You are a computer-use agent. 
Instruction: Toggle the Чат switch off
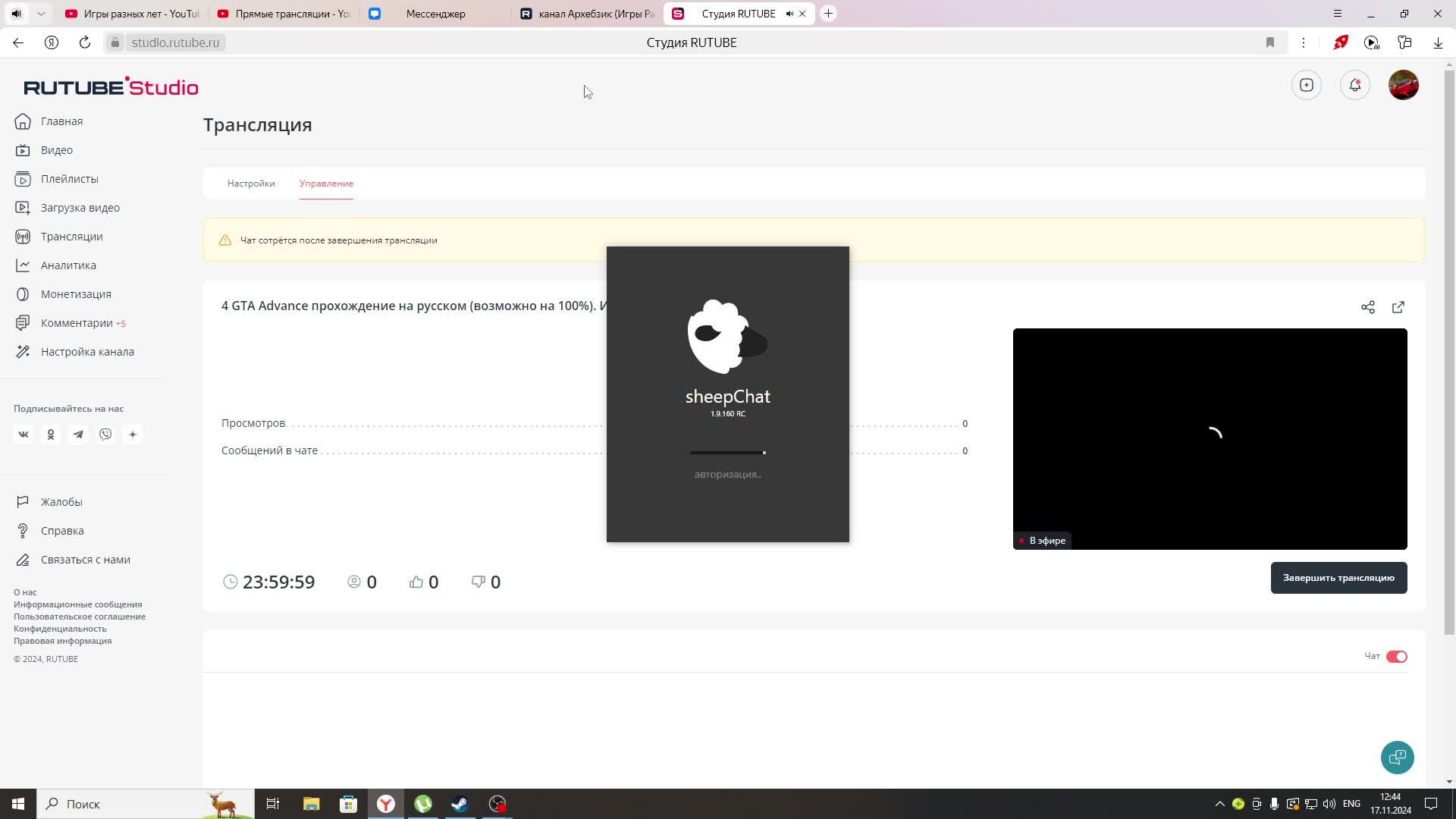pyautogui.click(x=1396, y=657)
